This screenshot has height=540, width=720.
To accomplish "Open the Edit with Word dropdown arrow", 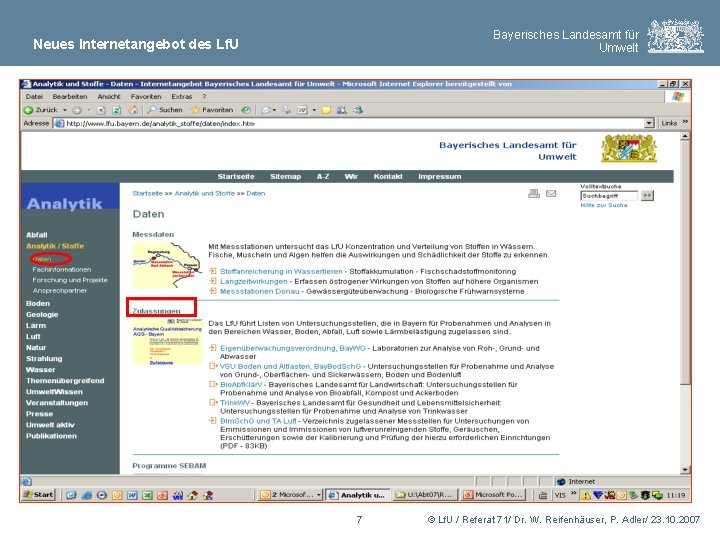I will pyautogui.click(x=314, y=110).
